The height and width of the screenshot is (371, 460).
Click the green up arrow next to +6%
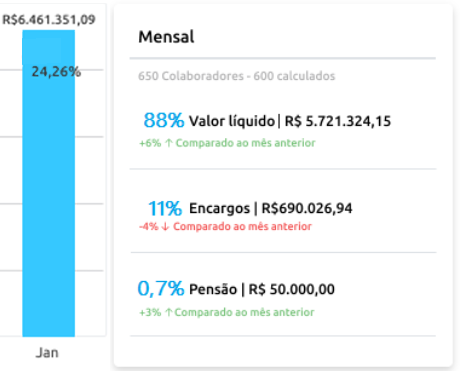(x=169, y=143)
